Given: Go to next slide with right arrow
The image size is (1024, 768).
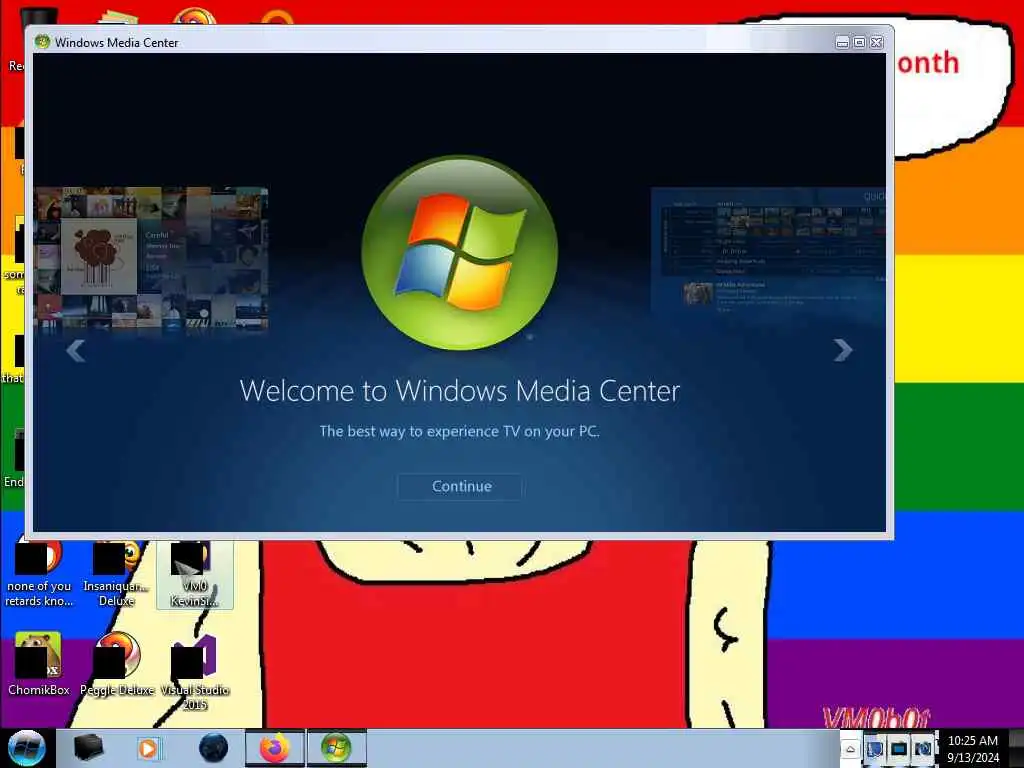Looking at the screenshot, I should pos(843,350).
